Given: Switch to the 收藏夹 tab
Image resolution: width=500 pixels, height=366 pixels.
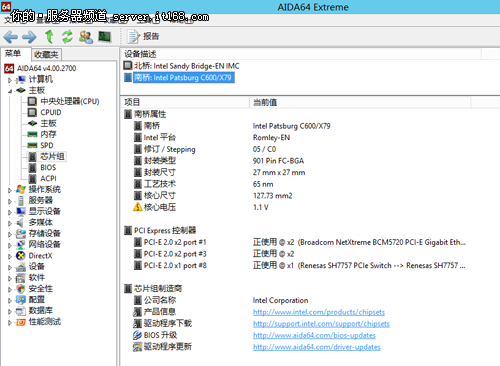Looking at the screenshot, I should (x=46, y=54).
